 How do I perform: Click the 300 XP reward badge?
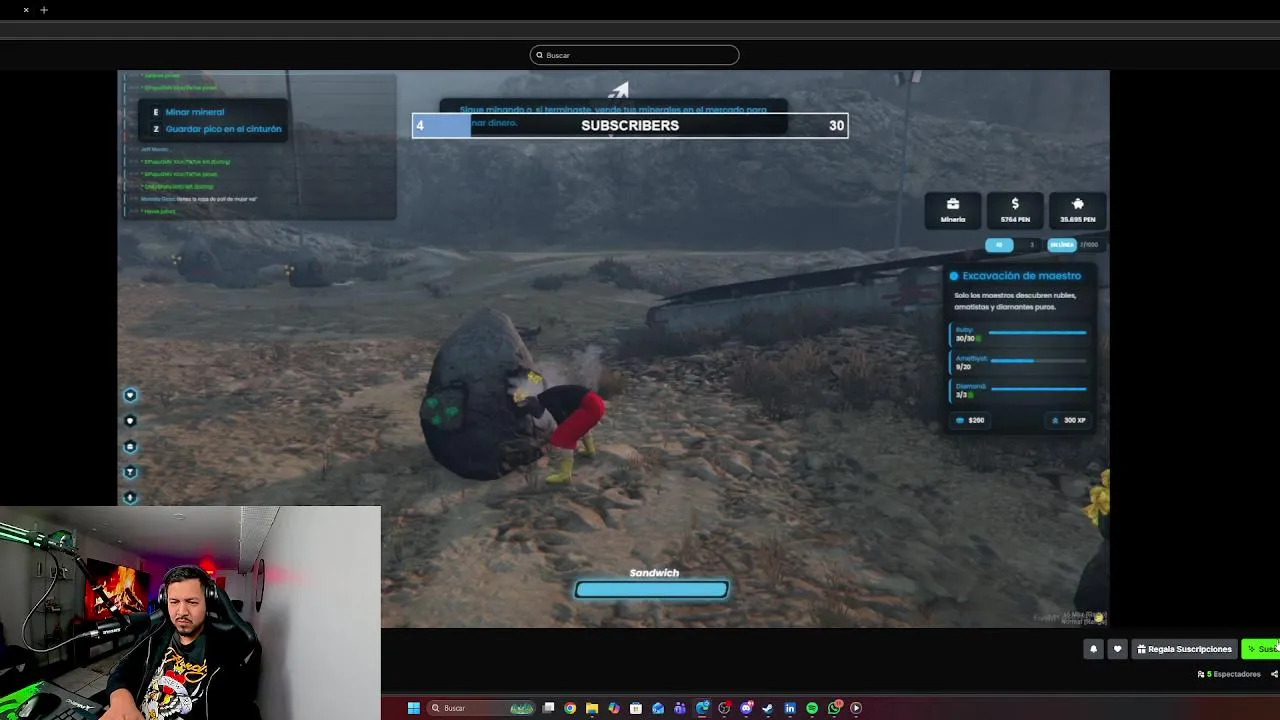tap(1069, 420)
